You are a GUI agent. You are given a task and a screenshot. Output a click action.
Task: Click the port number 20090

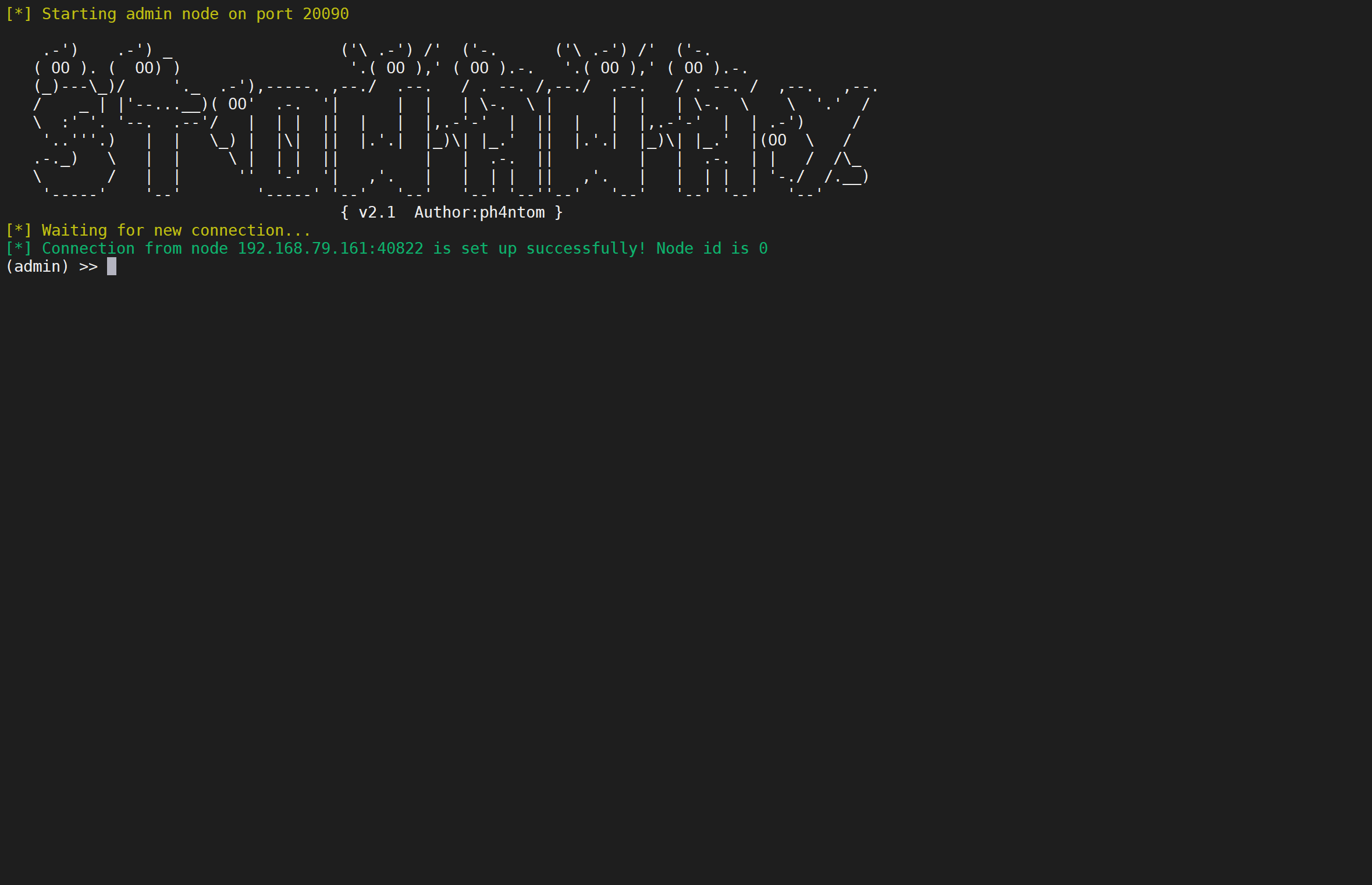click(325, 14)
